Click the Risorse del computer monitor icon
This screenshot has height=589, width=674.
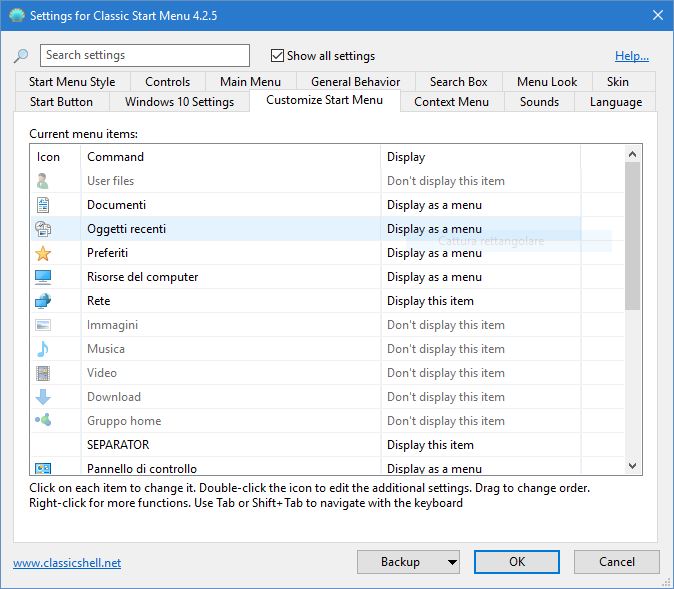[x=43, y=277]
